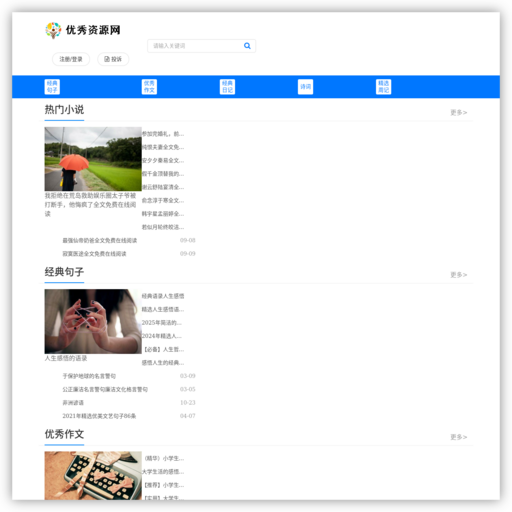Image resolution: width=512 pixels, height=512 pixels.
Task: Open the 注册/登录 button
Action: [71, 59]
